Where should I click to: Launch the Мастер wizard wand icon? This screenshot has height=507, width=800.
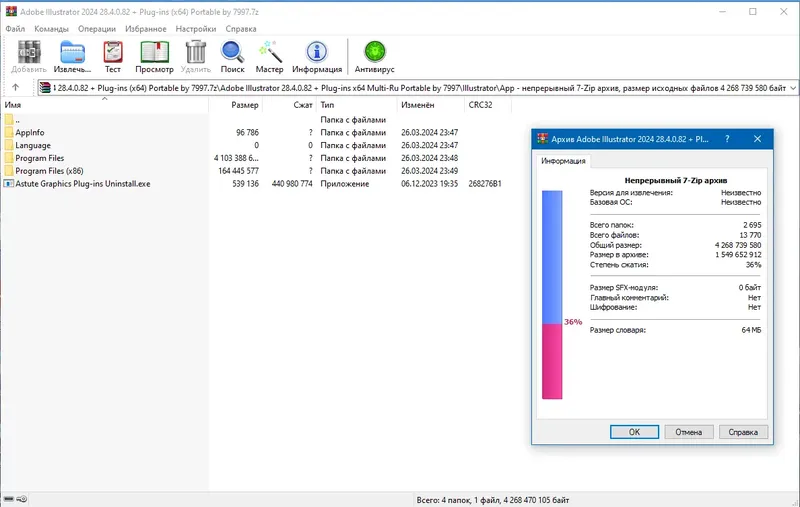point(269,53)
